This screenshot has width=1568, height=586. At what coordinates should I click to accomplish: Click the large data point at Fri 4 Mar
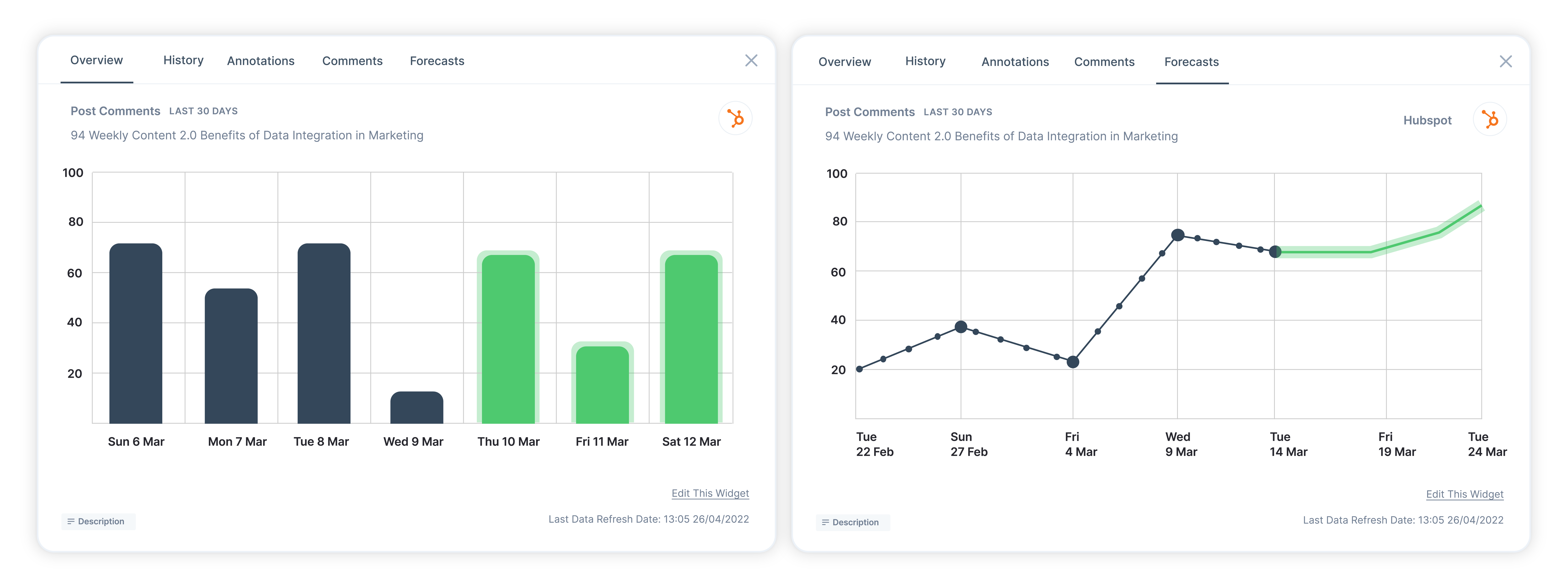coord(1073,362)
